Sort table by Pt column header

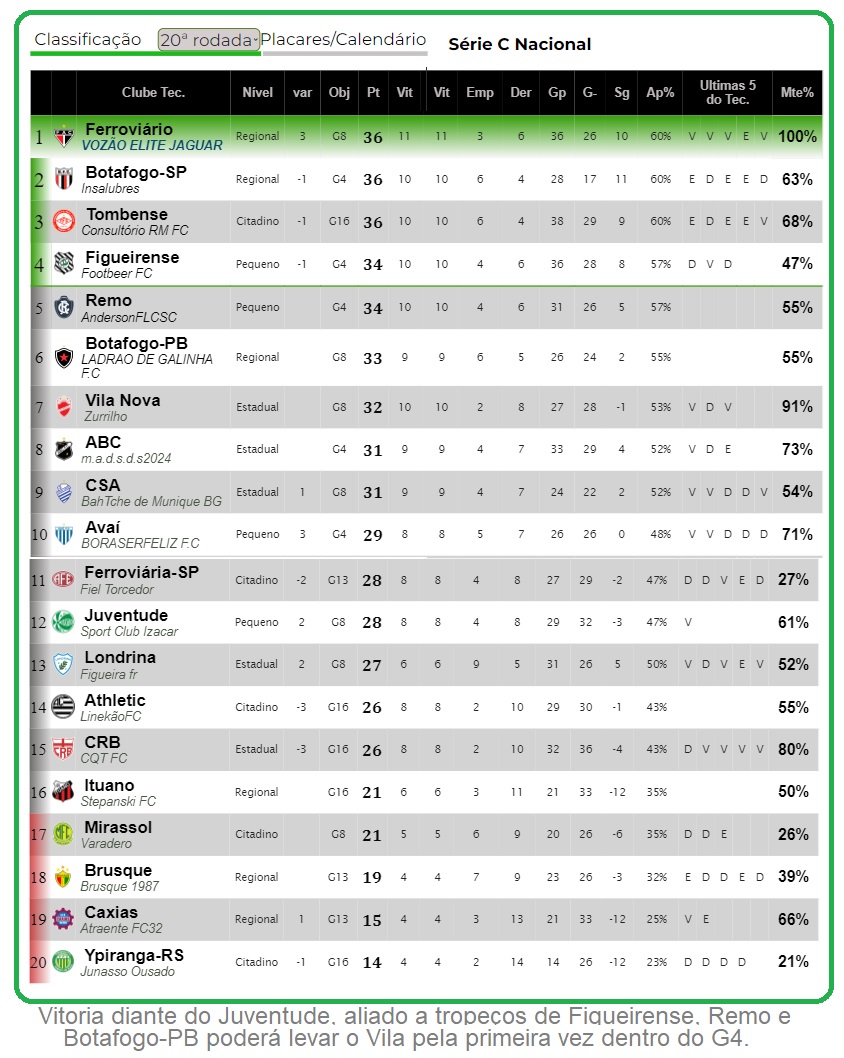pyautogui.click(x=373, y=93)
